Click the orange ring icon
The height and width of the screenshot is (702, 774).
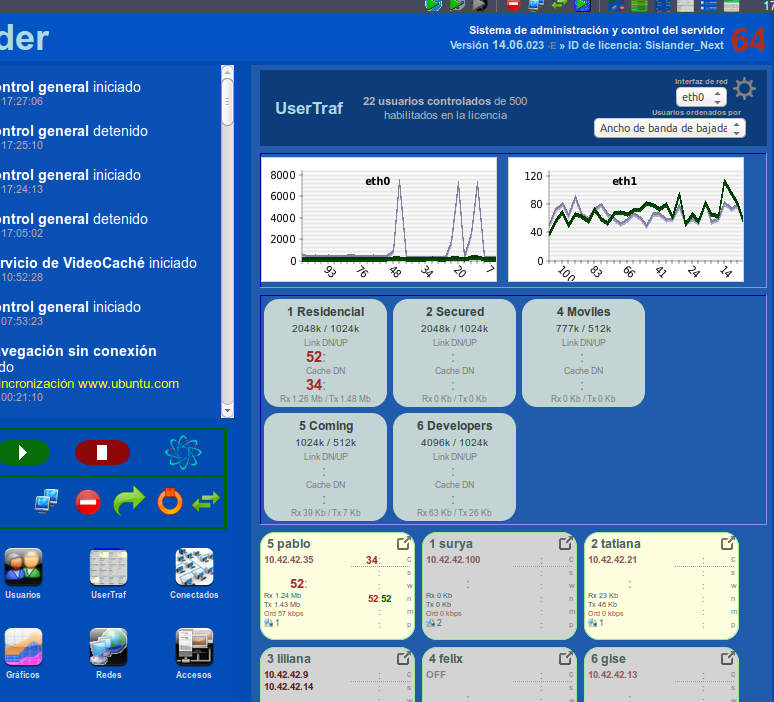(x=170, y=501)
